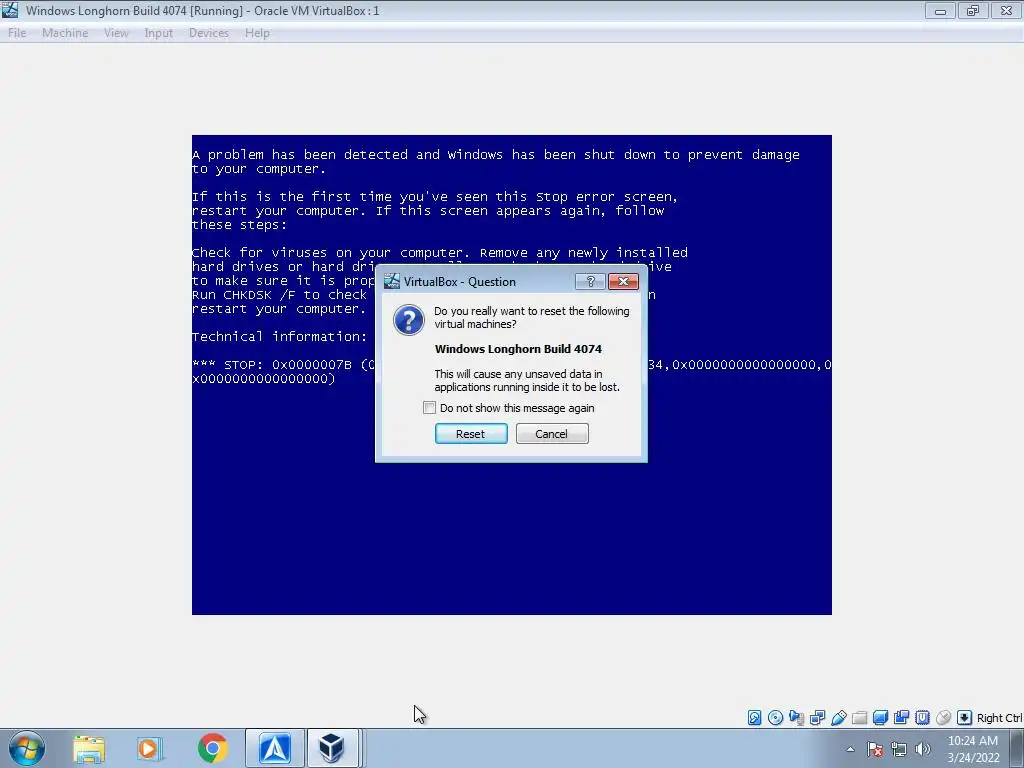
Task: Open Google Chrome from the taskbar
Action: [x=212, y=748]
